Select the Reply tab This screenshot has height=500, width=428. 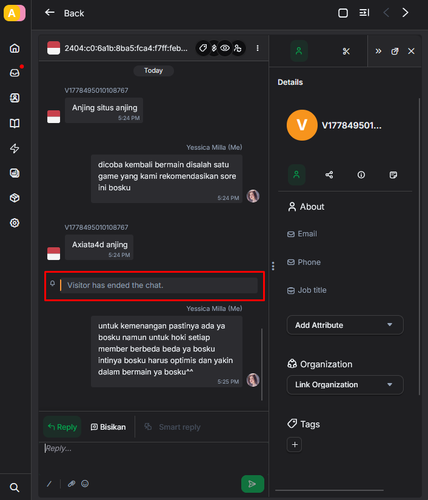coord(62,427)
